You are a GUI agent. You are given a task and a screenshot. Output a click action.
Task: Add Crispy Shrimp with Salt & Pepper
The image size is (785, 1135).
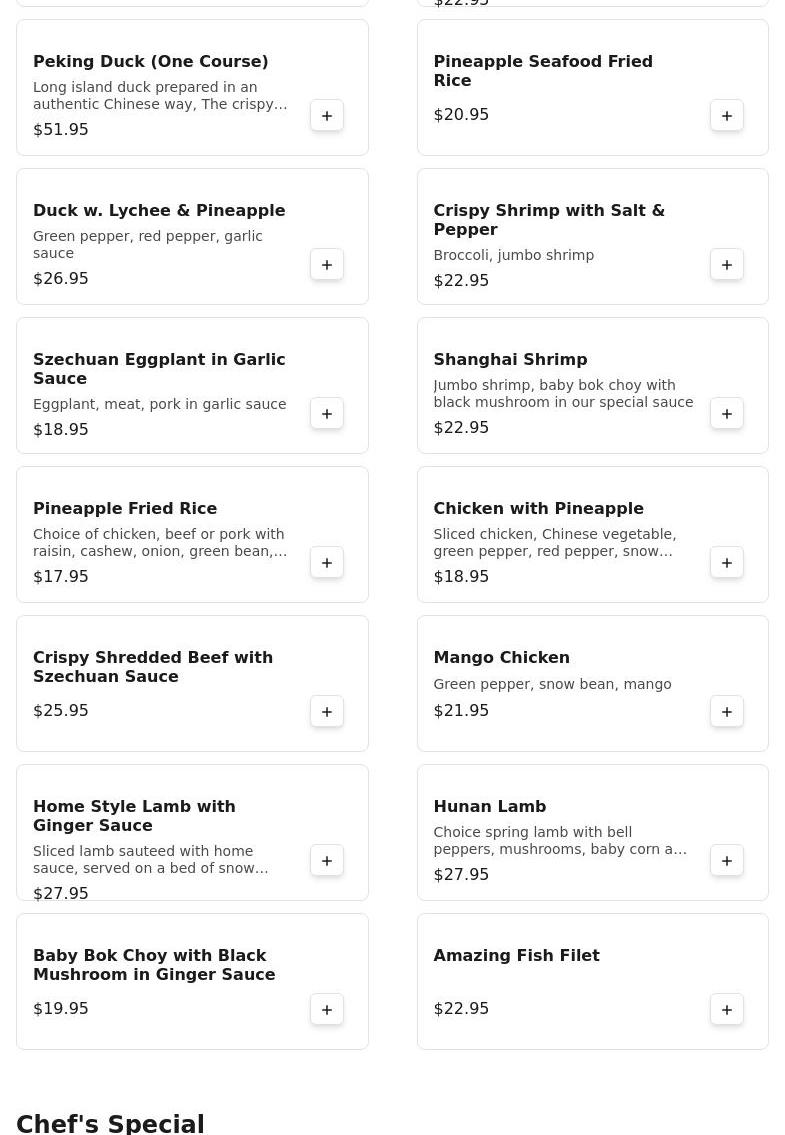coord(727,265)
